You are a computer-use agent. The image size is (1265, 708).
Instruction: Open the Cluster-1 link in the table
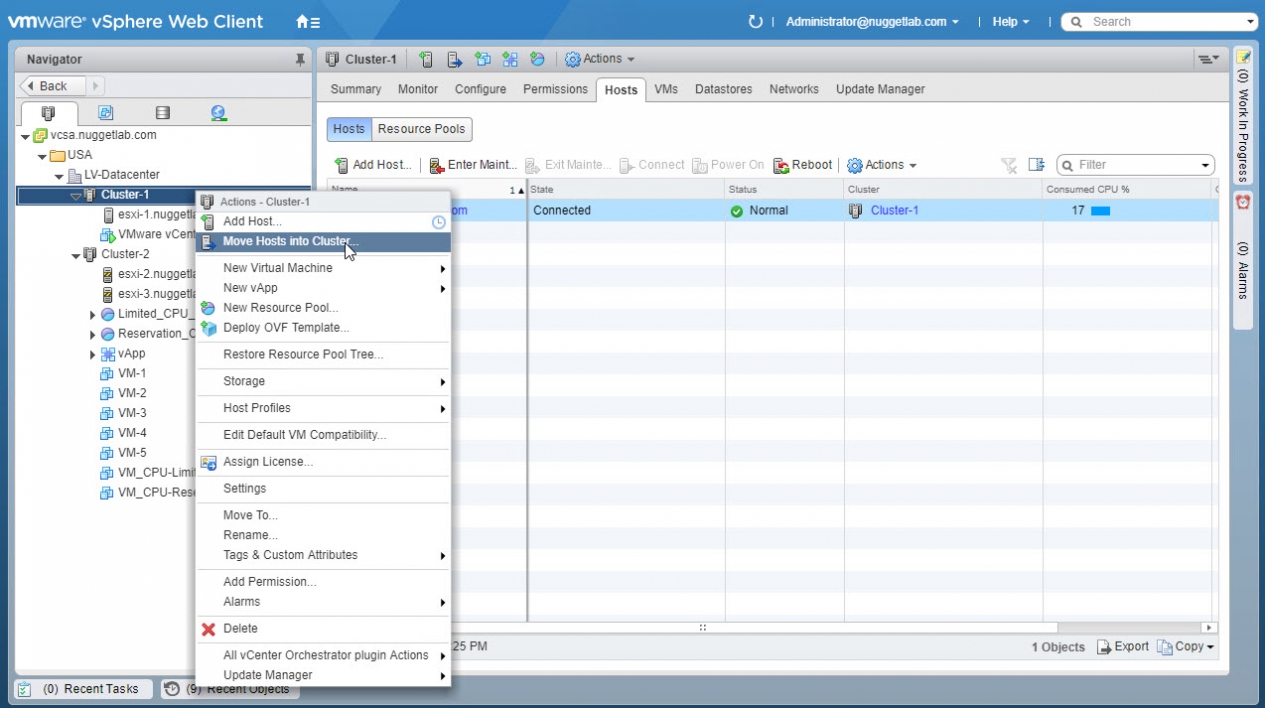click(x=894, y=211)
